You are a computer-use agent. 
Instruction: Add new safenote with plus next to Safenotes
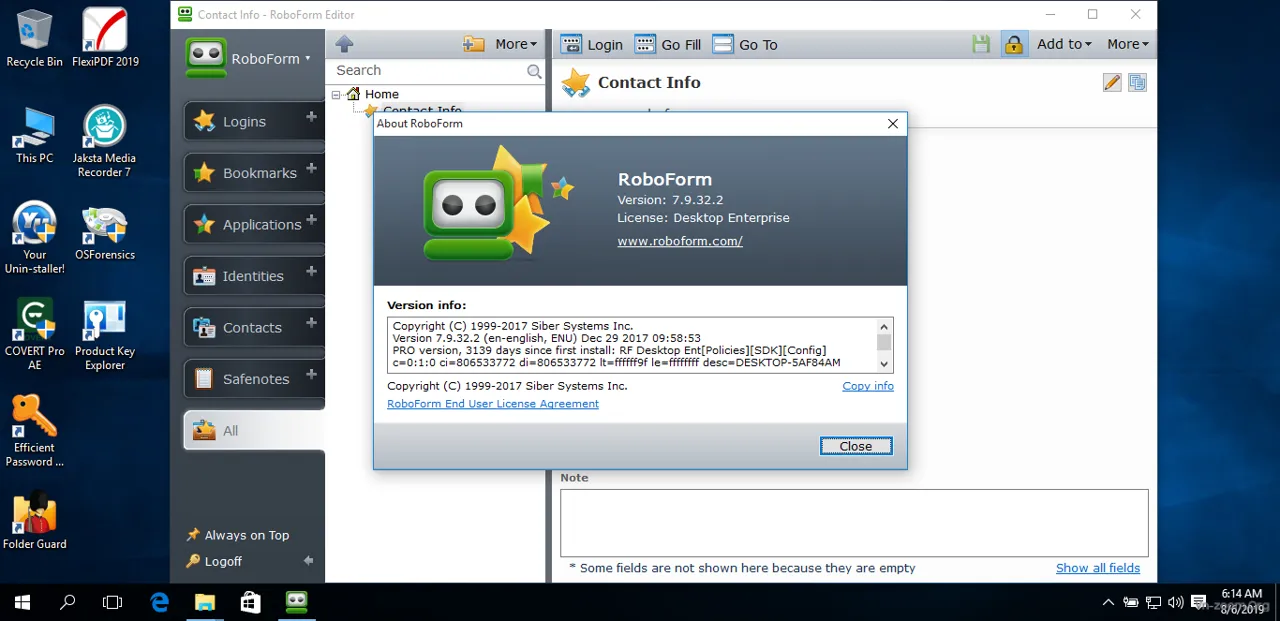pos(311,374)
